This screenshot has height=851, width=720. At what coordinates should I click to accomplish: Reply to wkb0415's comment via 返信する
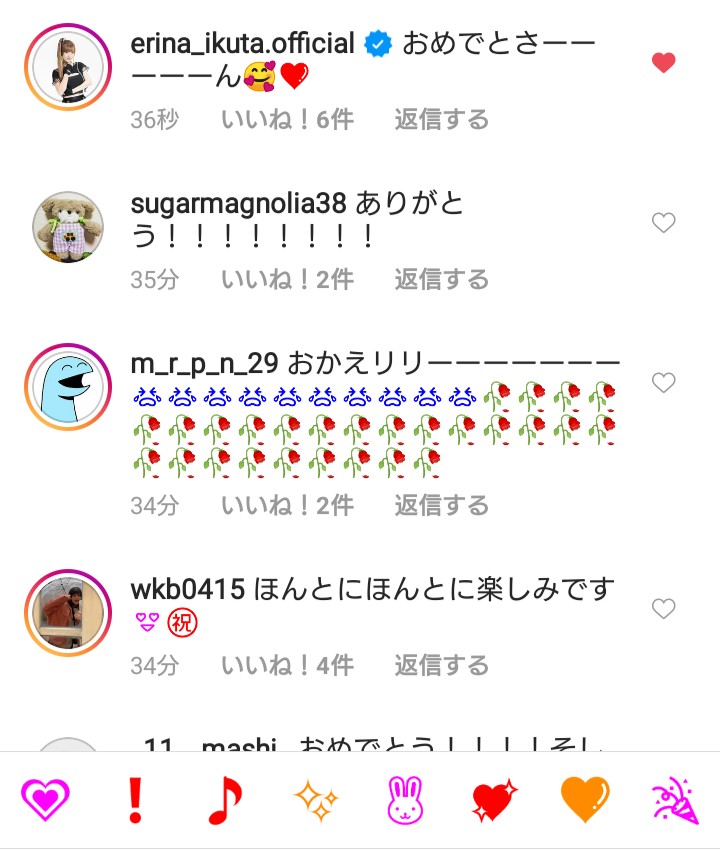click(442, 665)
